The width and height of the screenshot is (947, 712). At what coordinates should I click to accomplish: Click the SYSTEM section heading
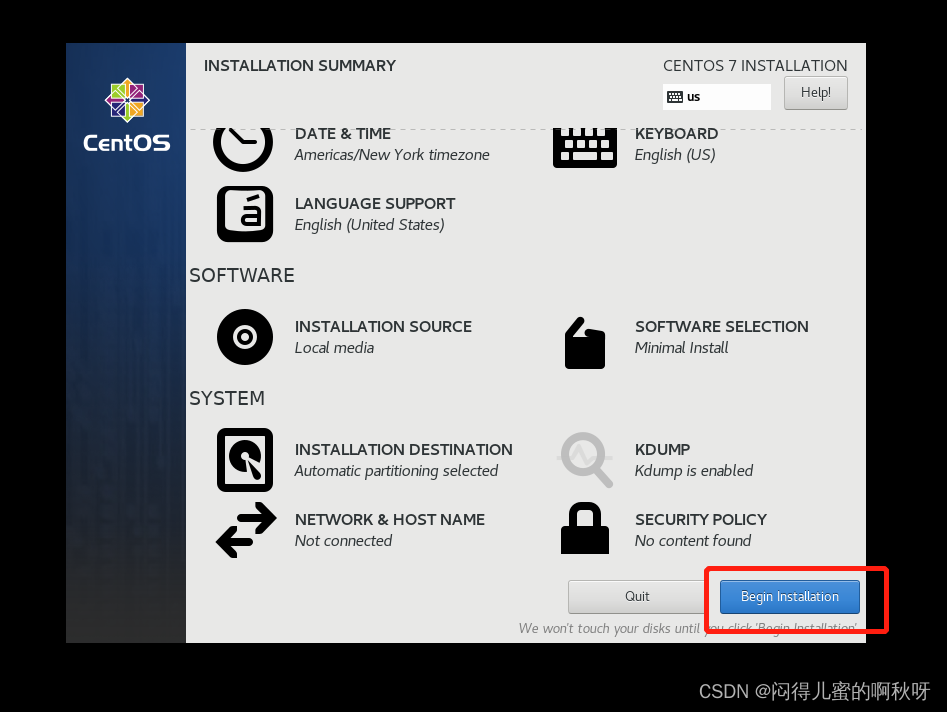point(227,399)
